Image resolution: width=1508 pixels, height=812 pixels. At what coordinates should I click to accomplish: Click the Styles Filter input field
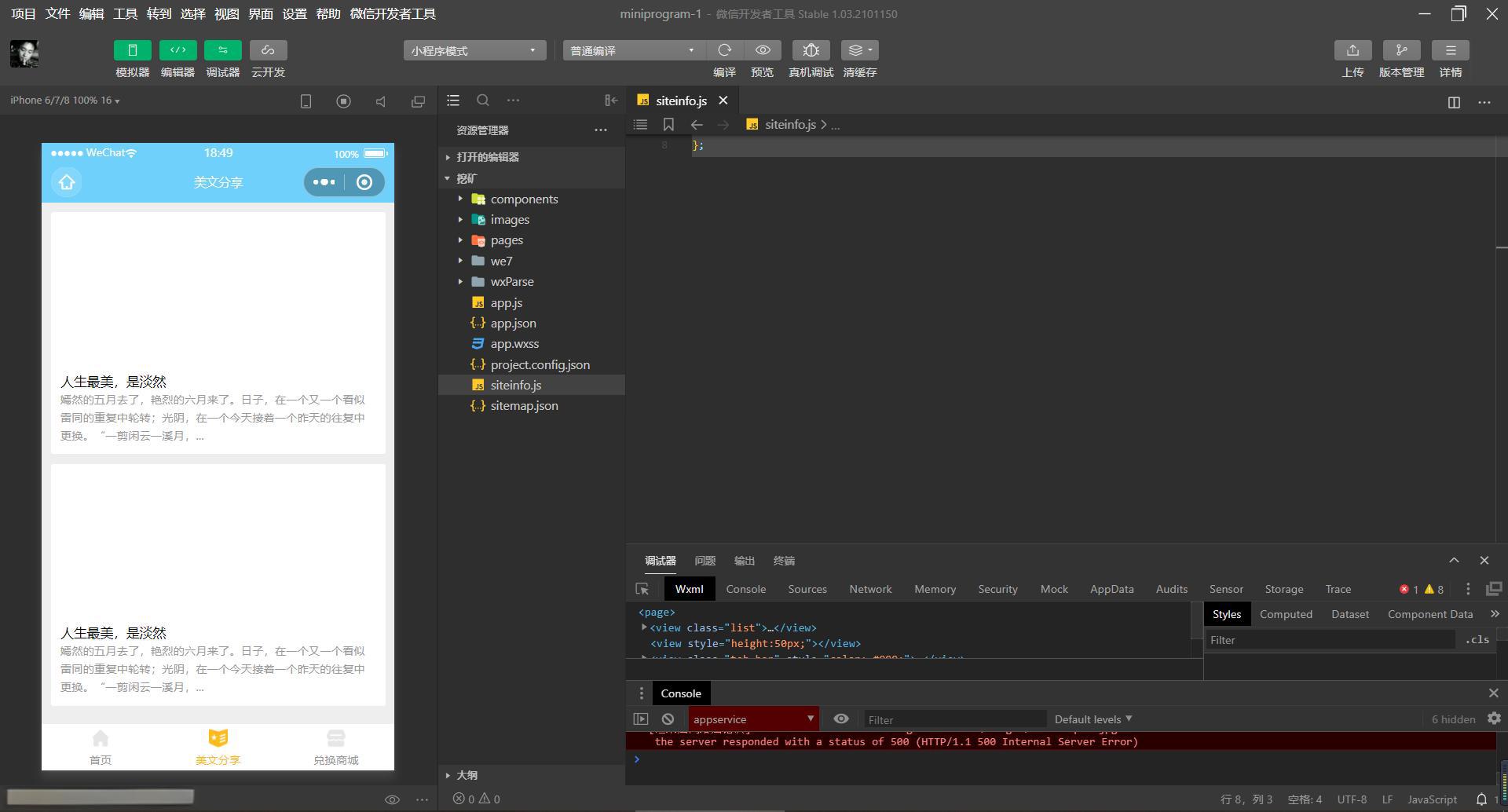[1330, 640]
